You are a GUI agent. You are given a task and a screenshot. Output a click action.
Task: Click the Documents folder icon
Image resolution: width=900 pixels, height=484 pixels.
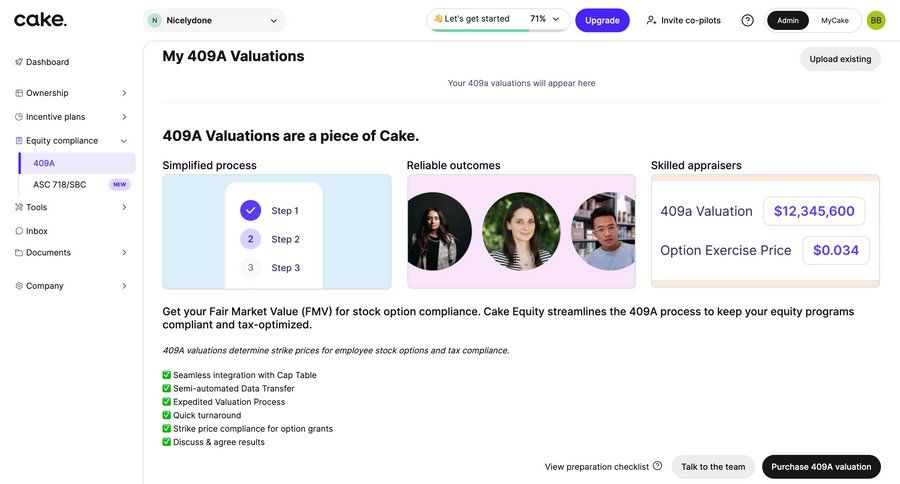coord(19,253)
